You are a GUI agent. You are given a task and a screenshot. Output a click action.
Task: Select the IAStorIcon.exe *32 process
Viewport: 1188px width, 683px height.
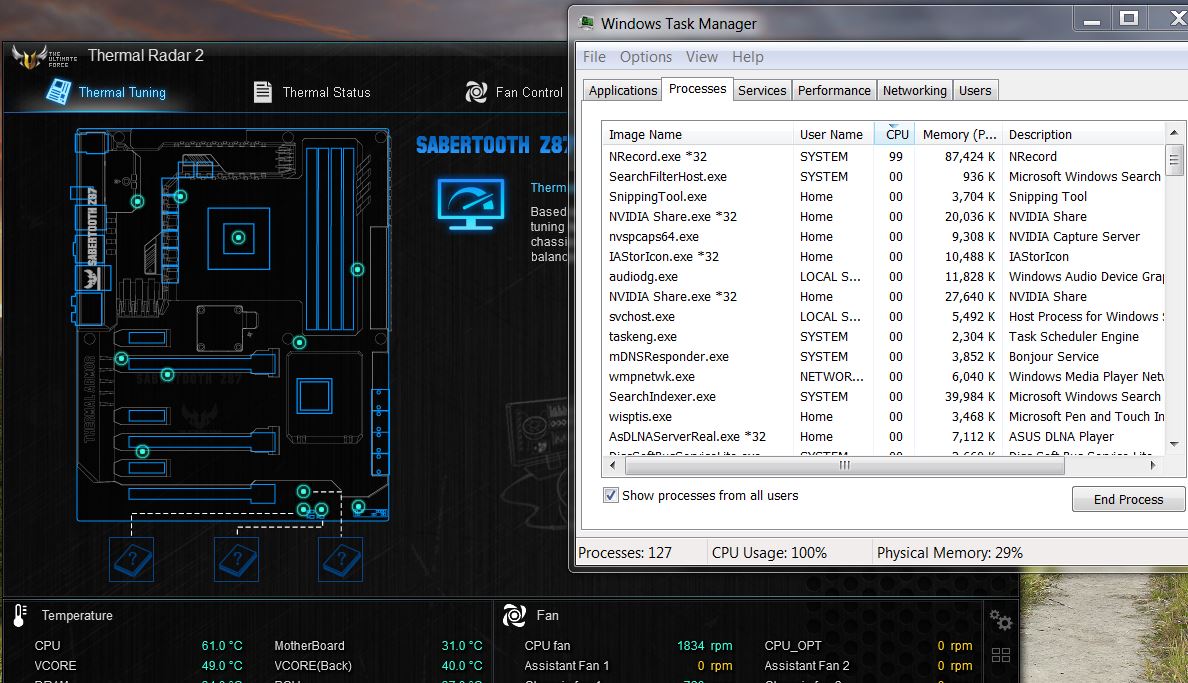coord(884,256)
